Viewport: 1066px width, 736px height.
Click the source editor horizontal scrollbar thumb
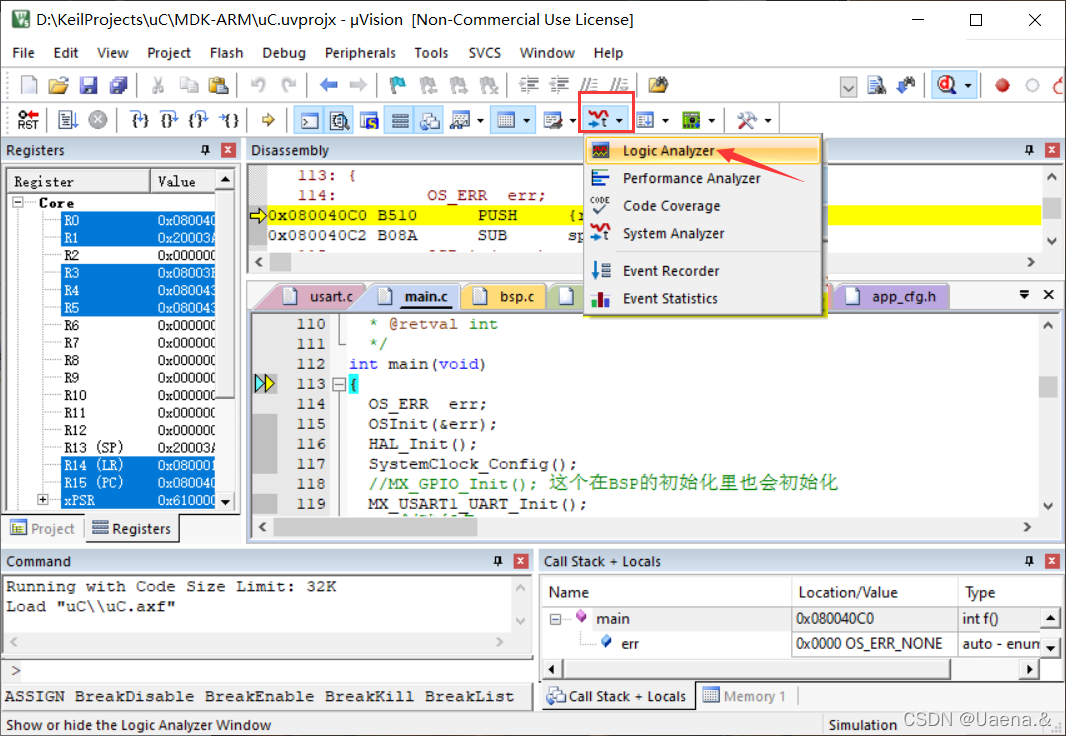[375, 527]
